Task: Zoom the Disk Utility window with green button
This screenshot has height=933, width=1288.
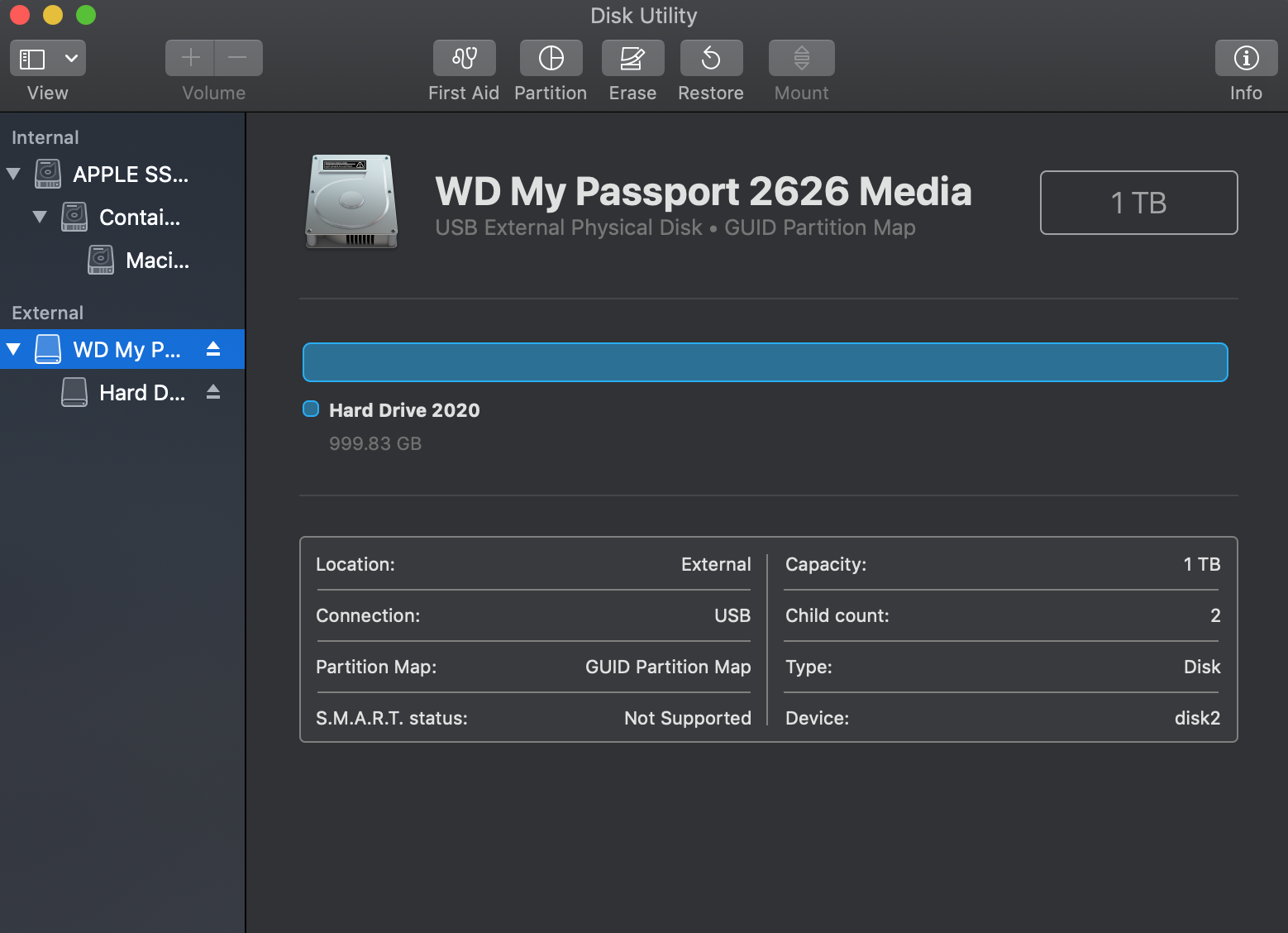Action: click(x=86, y=15)
